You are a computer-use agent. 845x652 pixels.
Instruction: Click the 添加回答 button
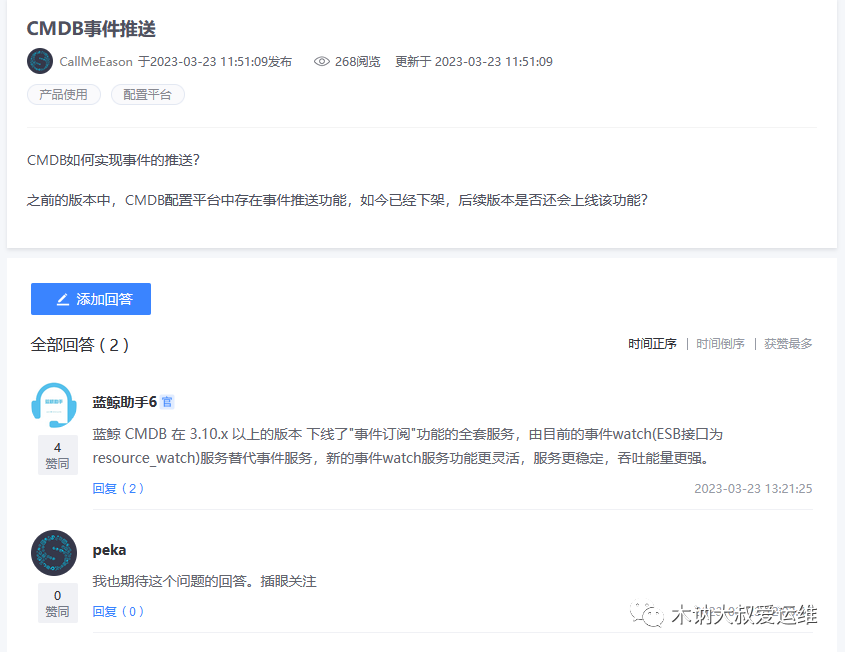pyautogui.click(x=91, y=299)
